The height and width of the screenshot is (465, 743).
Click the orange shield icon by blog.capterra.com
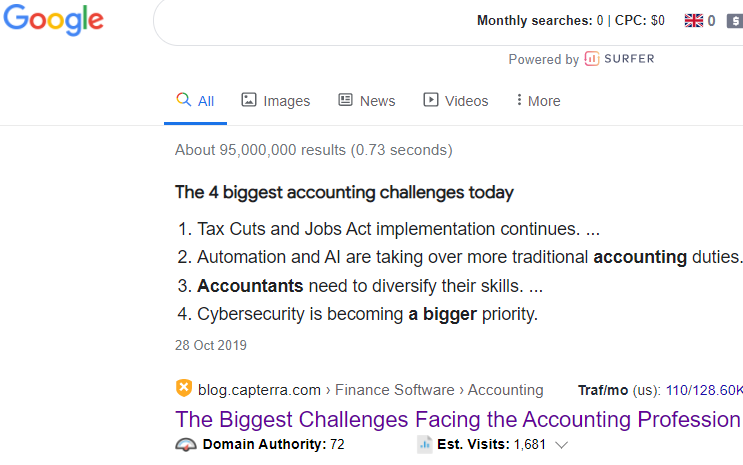[184, 389]
